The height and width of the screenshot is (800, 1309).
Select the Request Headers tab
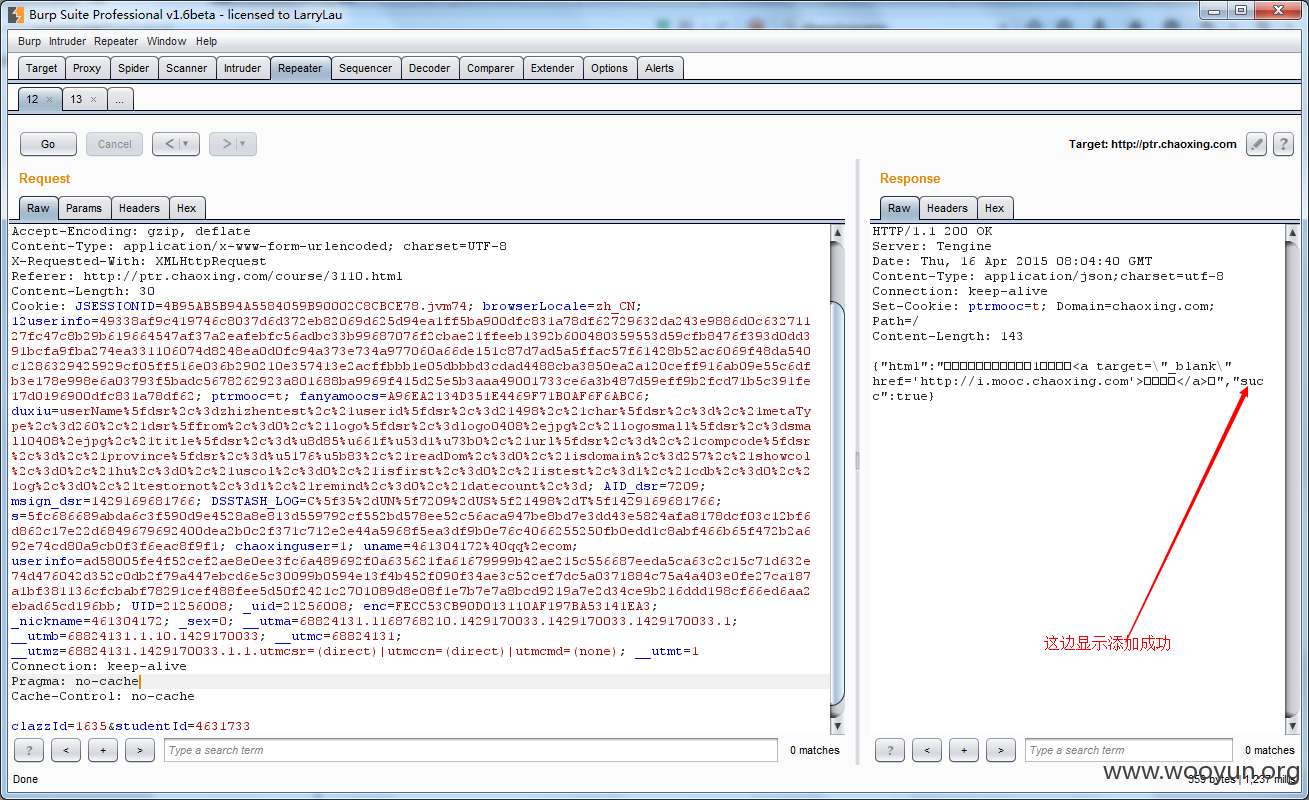pyautogui.click(x=139, y=208)
